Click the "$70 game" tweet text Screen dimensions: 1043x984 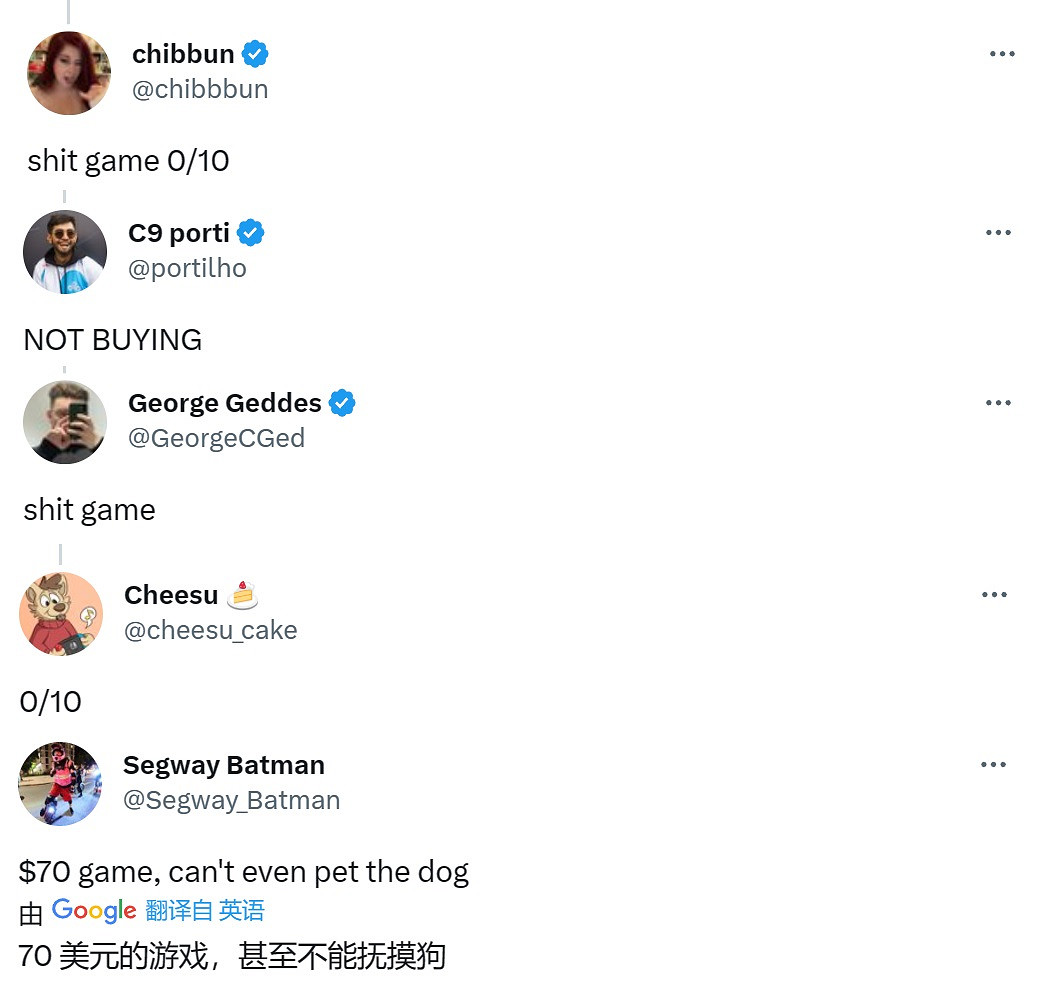pos(243,872)
